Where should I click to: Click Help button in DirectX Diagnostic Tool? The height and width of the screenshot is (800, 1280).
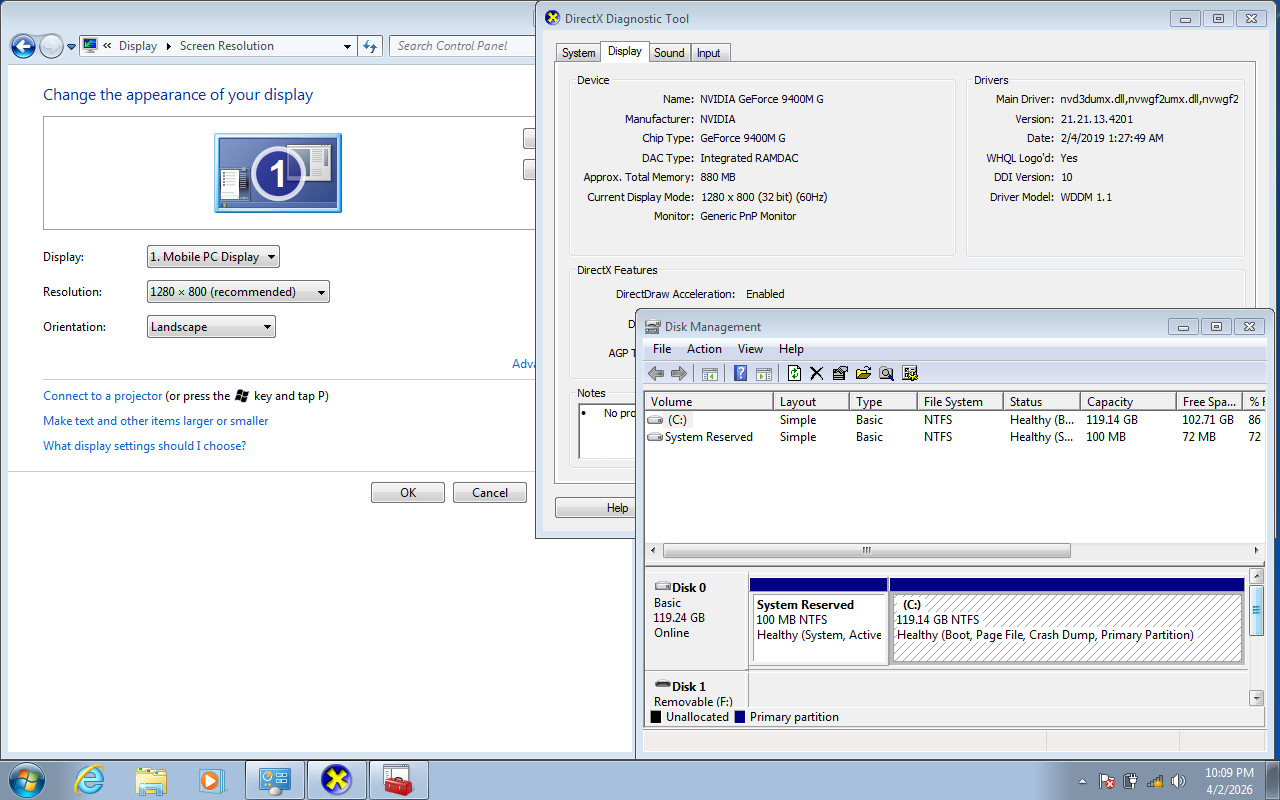point(595,508)
